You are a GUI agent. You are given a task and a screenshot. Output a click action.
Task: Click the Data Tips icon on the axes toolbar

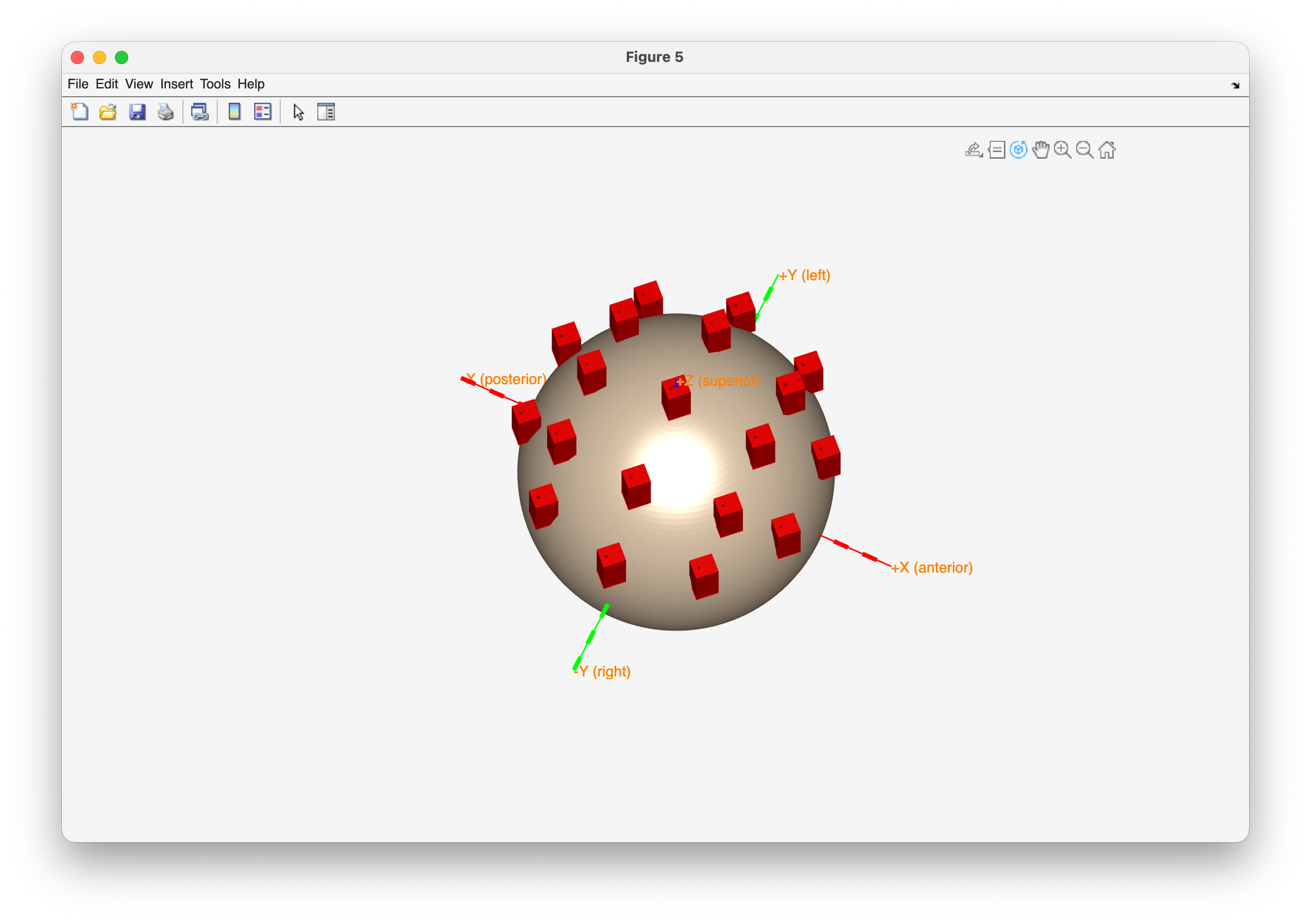[997, 150]
